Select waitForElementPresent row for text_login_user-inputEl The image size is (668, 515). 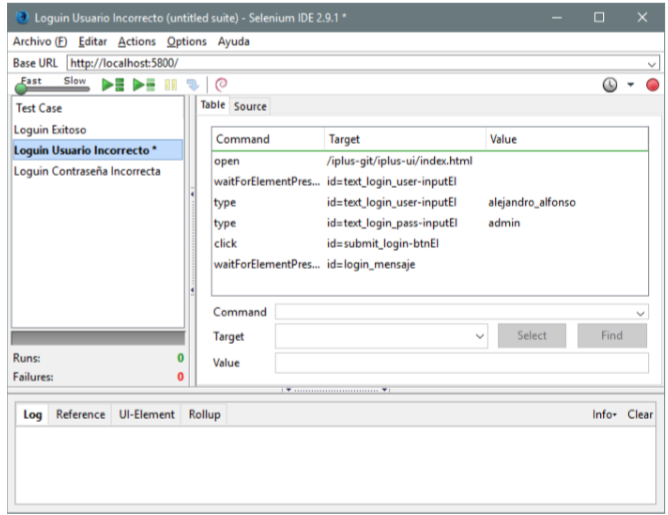(430, 181)
